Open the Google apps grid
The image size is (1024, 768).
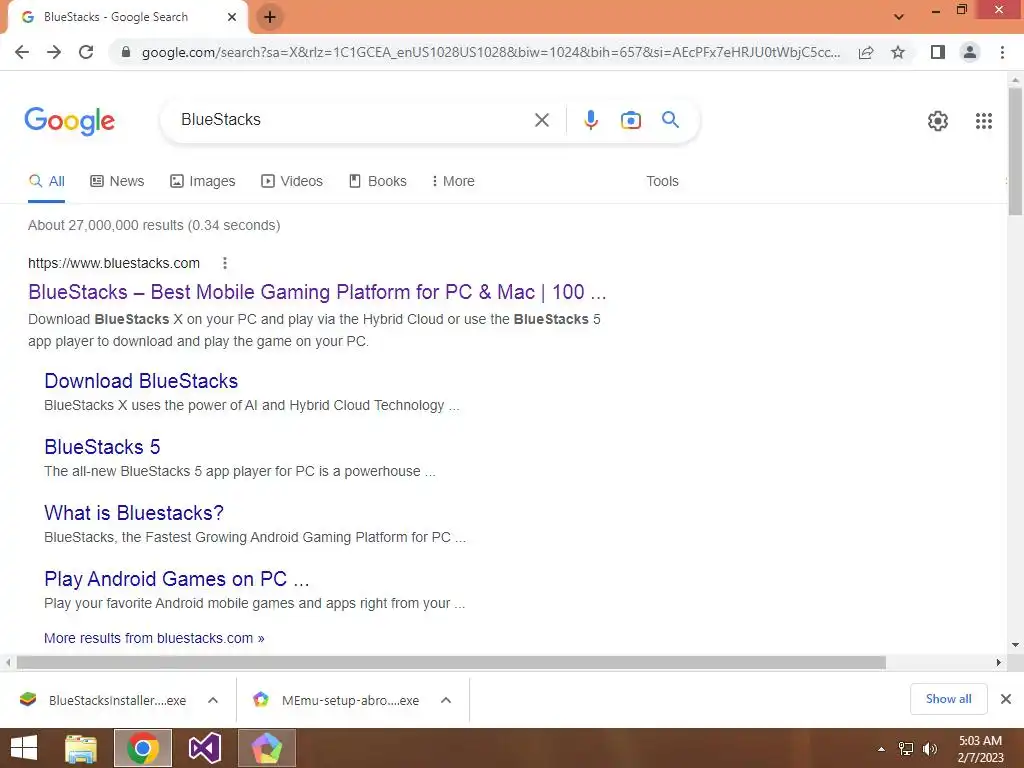coord(984,121)
